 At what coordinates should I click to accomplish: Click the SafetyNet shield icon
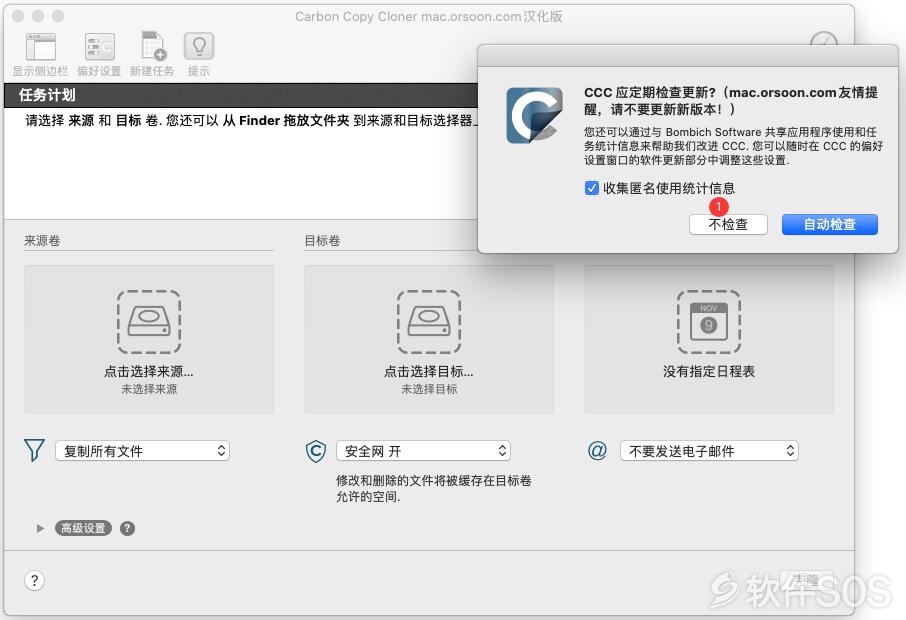[315, 451]
